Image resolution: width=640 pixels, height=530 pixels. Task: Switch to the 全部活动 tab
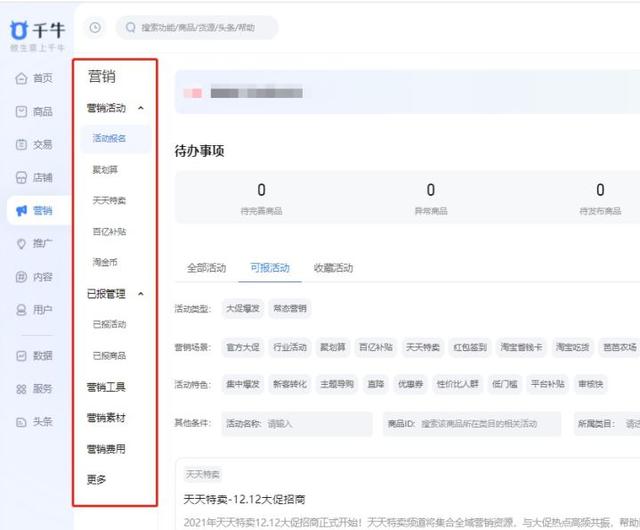click(207, 268)
